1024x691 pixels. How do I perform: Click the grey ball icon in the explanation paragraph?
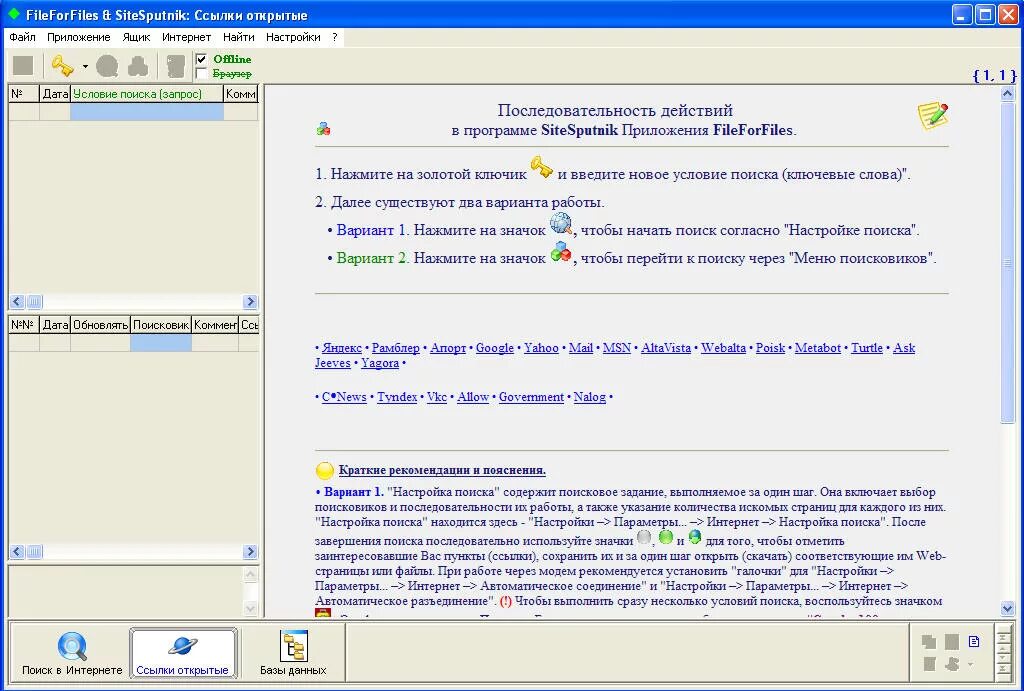[x=644, y=538]
